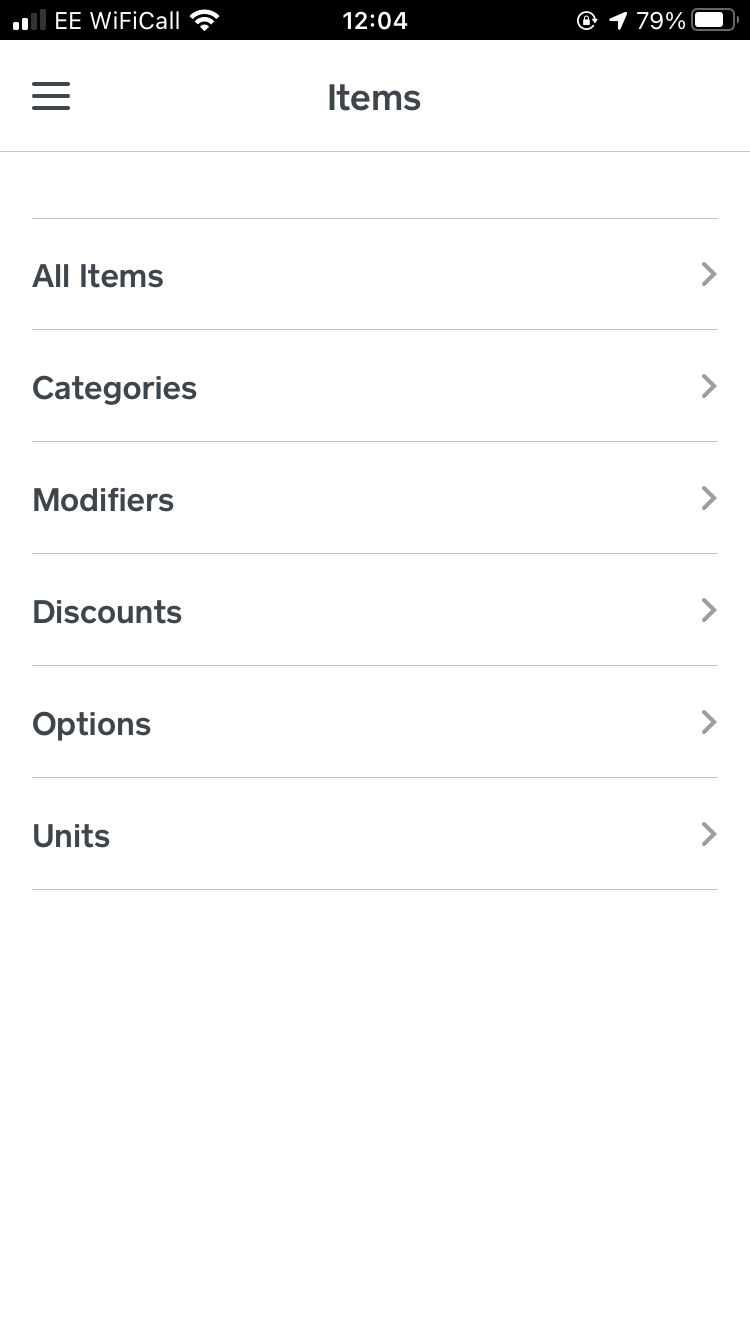Tap the Items page title

[374, 98]
